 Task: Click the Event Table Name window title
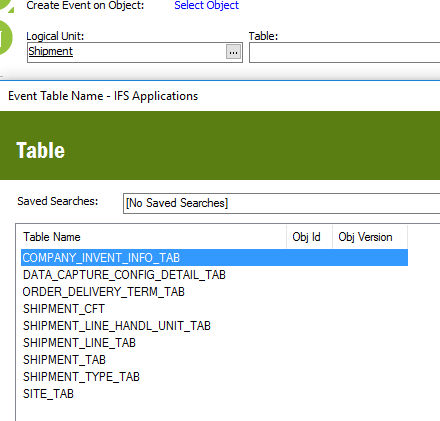(103, 96)
